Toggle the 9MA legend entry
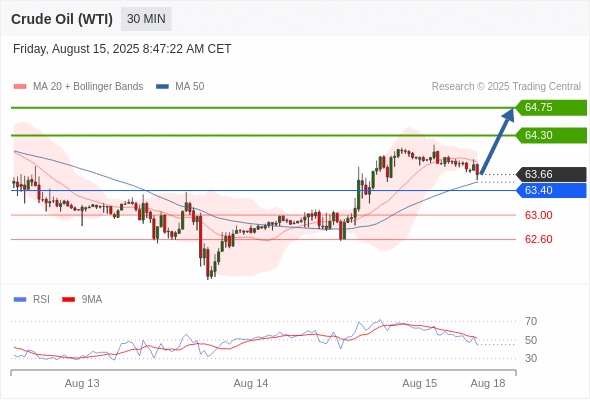The image size is (590, 400). click(82, 300)
